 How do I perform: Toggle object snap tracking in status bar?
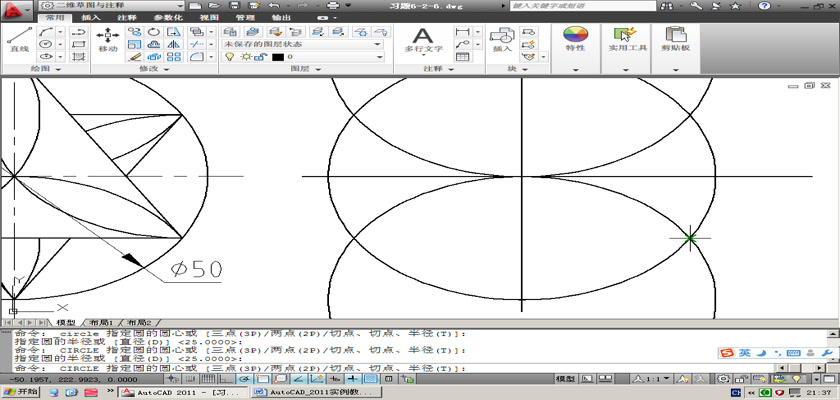298,379
